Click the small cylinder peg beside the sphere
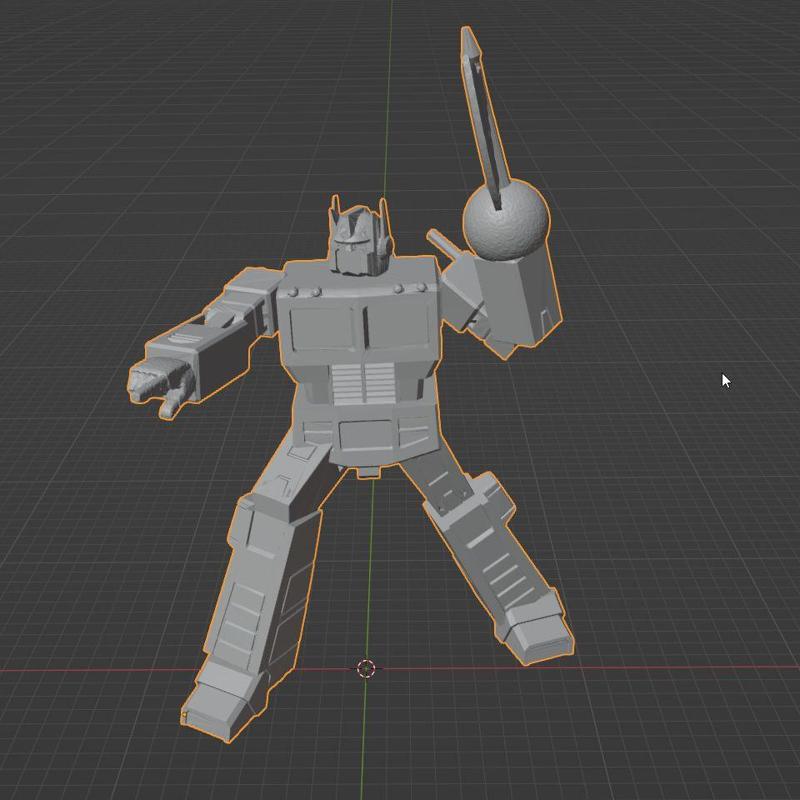Viewport: 800px width, 800px height. click(440, 243)
